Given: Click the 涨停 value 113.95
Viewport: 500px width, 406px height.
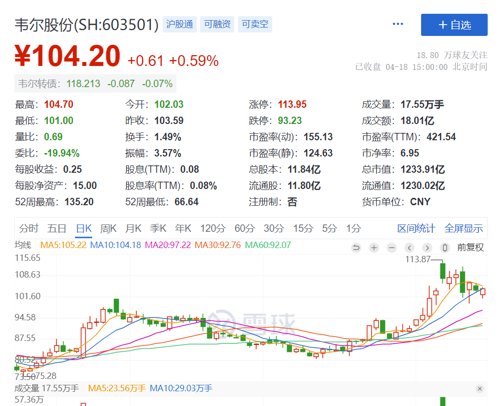Looking at the screenshot, I should [x=292, y=104].
